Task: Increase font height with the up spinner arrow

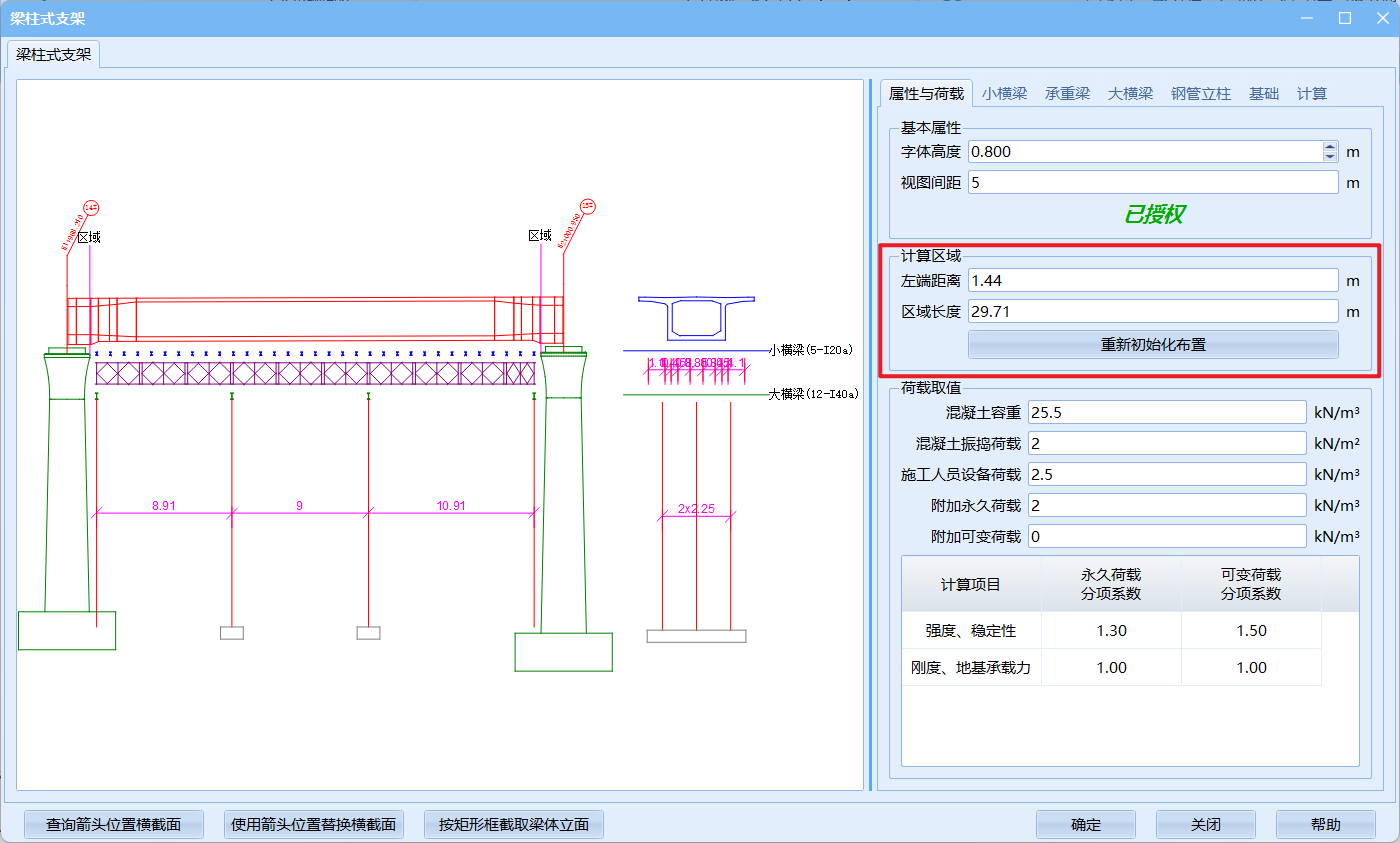Action: click(1329, 147)
